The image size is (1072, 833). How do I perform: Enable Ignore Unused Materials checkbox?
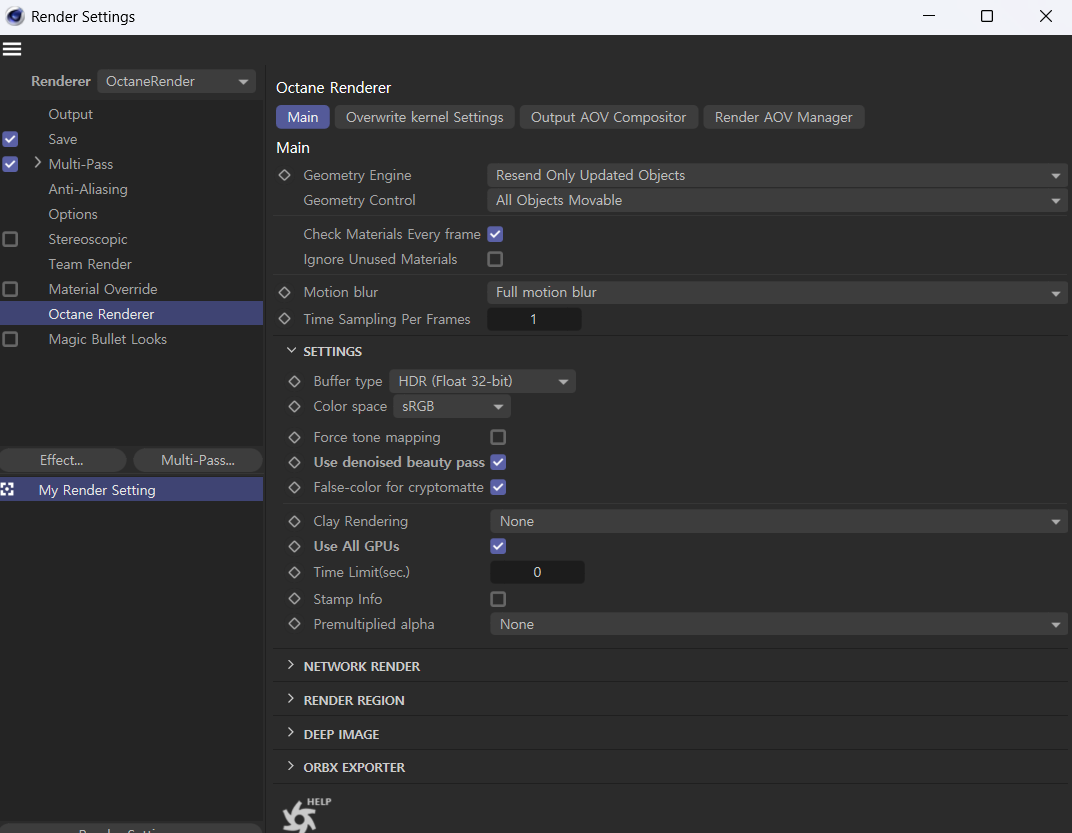495,259
